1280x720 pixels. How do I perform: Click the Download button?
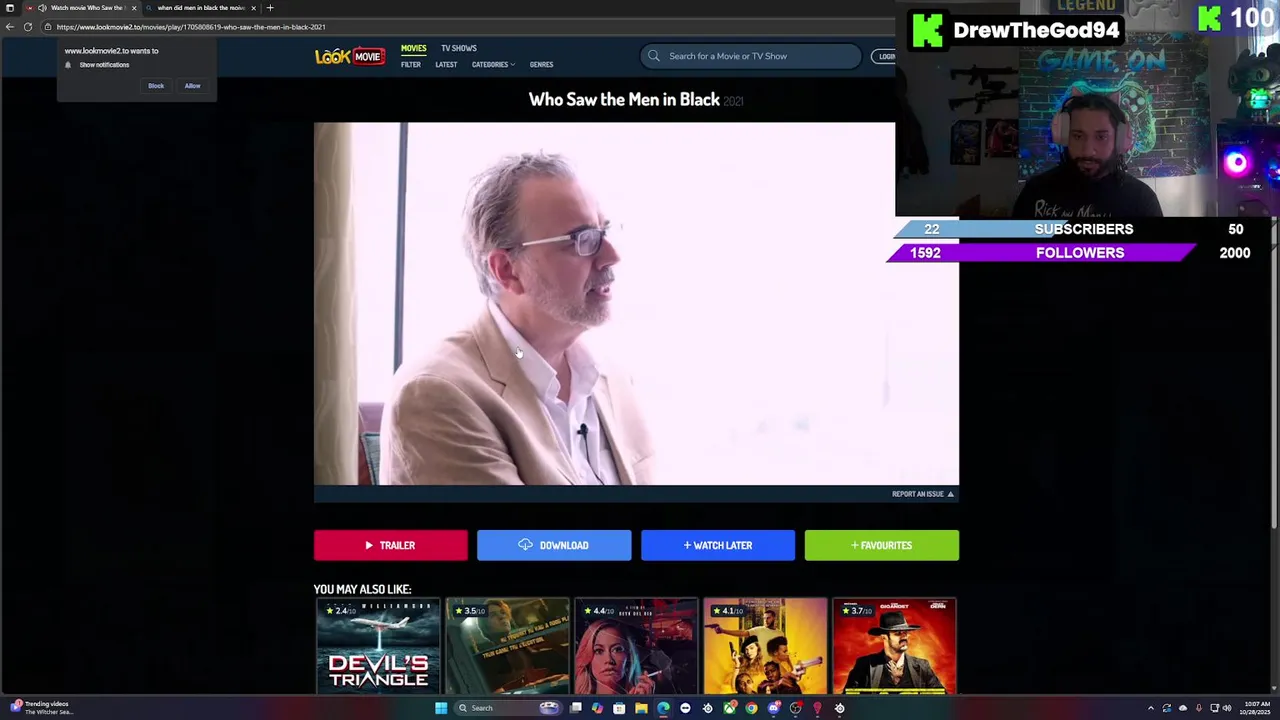pos(554,545)
